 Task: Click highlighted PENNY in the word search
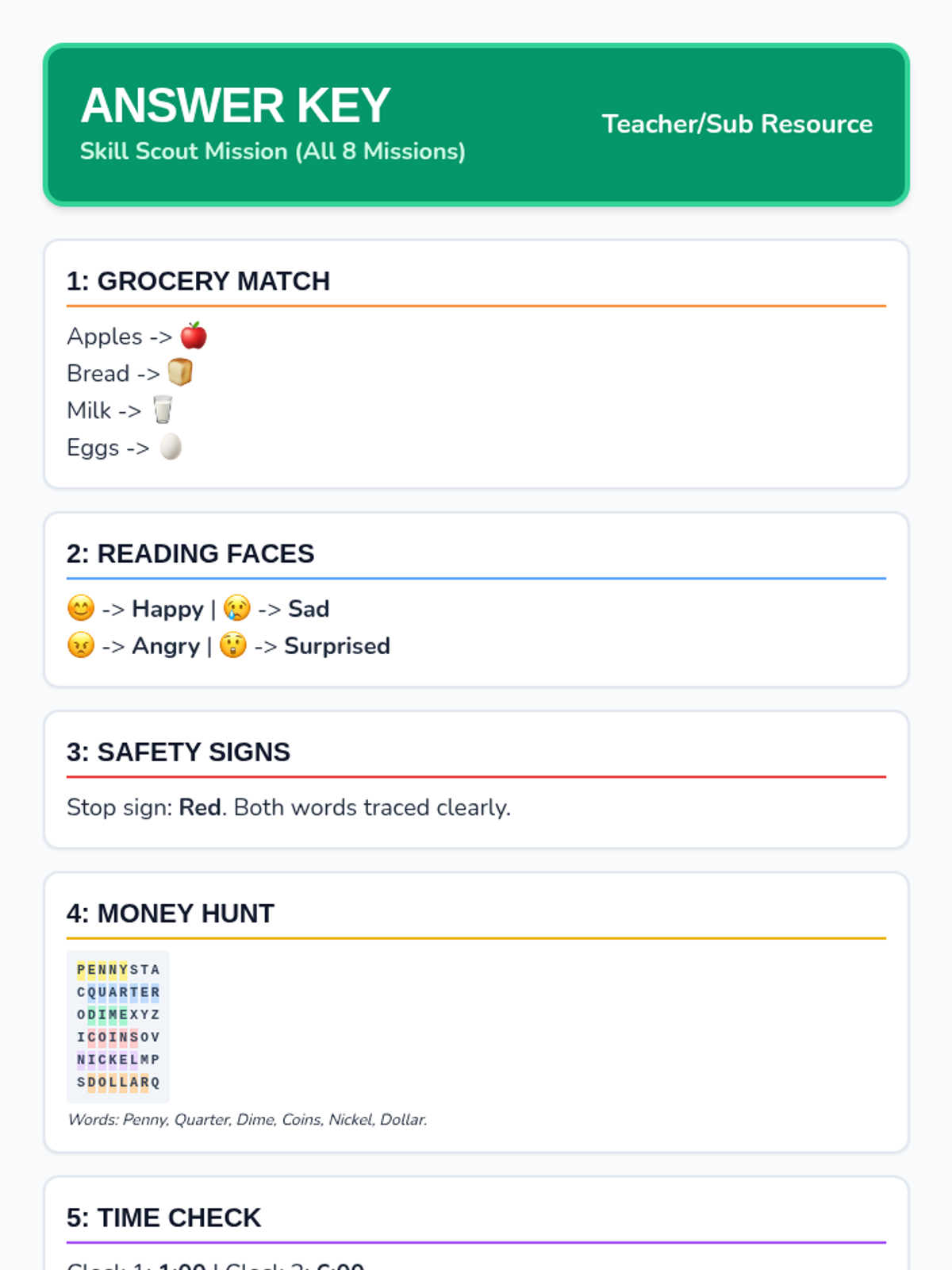(102, 969)
